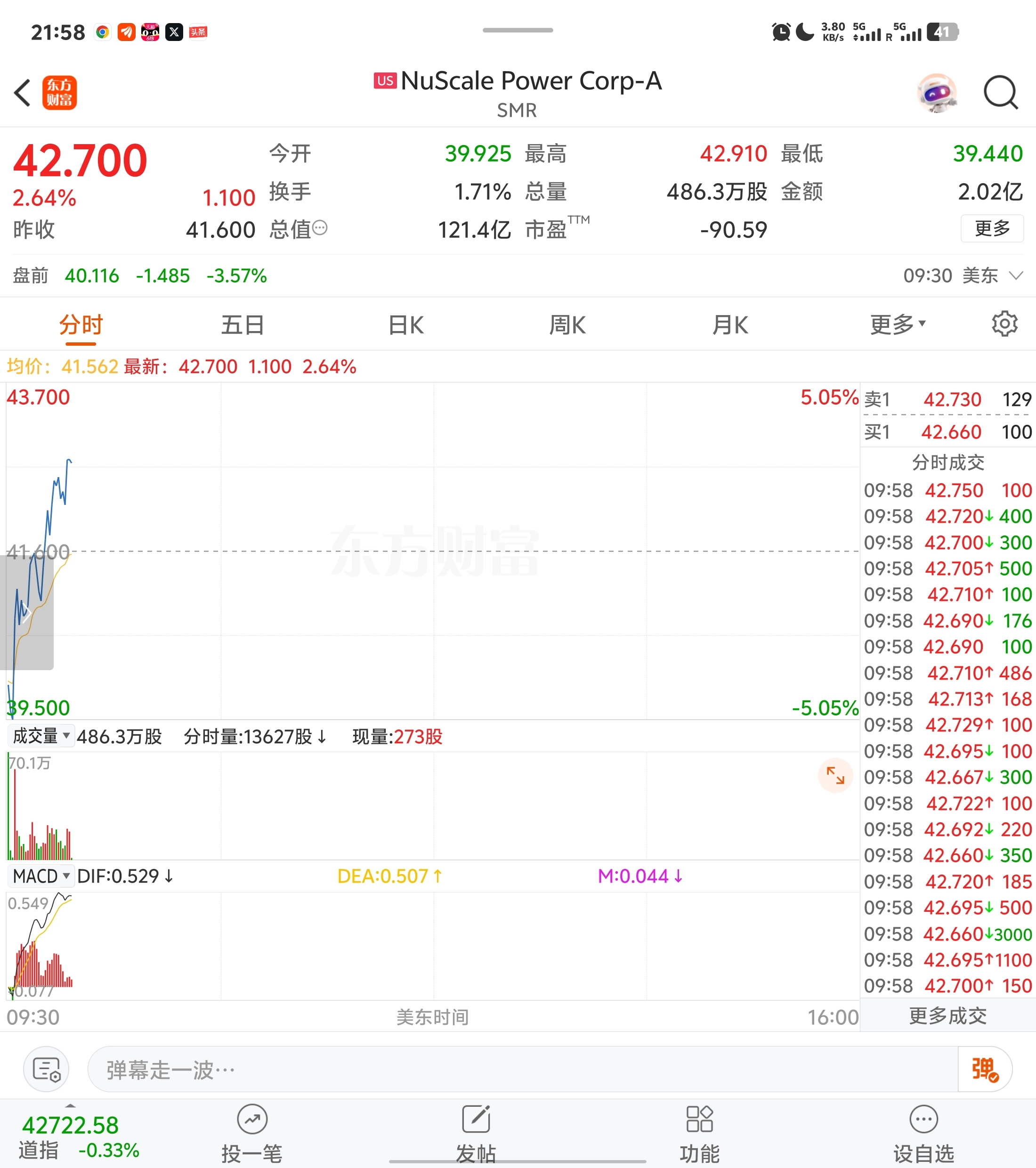Image resolution: width=1036 pixels, height=1168 pixels.
Task: Tap the 市盈 TTM -90.59 value
Action: tap(733, 230)
